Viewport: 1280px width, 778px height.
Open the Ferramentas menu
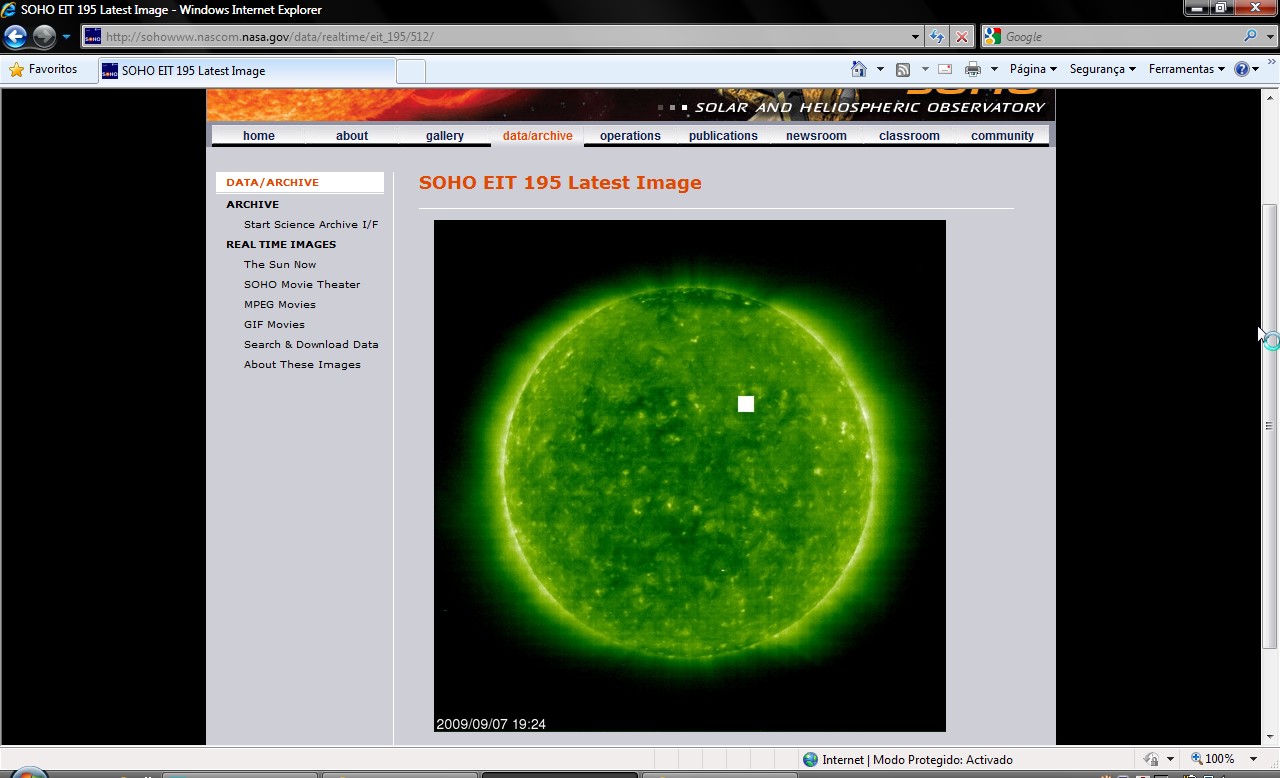point(1186,69)
